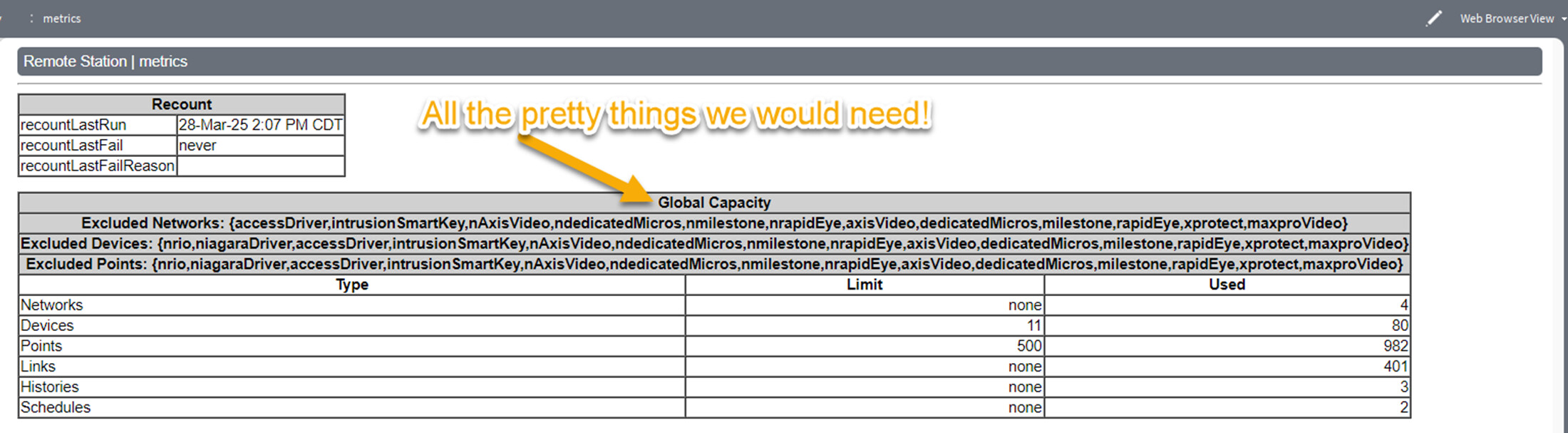1568x433 pixels.
Task: Click the Used column header
Action: (x=1227, y=285)
